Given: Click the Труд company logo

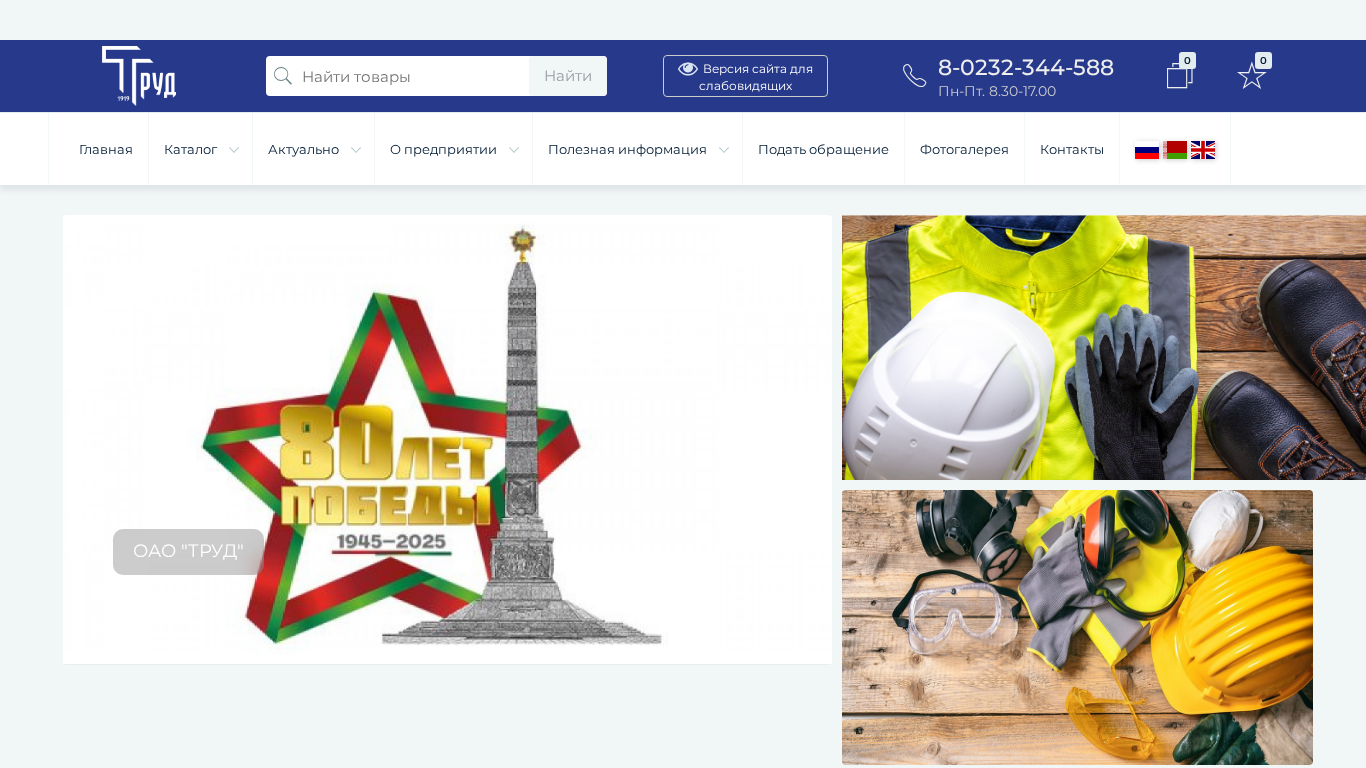Looking at the screenshot, I should coord(139,75).
